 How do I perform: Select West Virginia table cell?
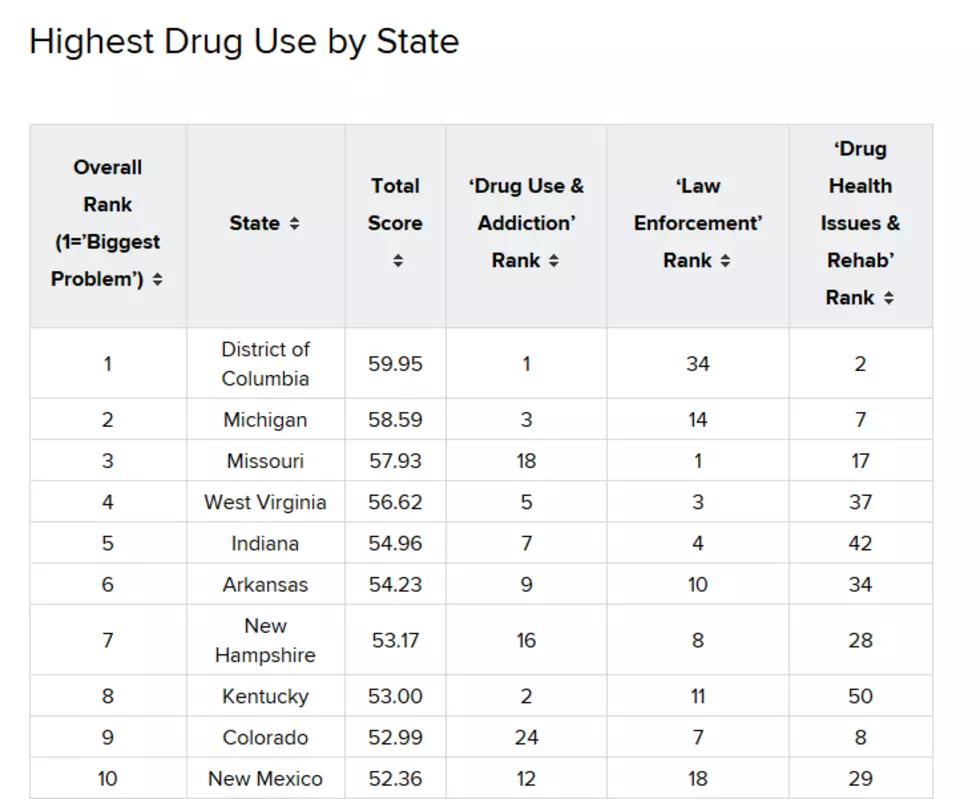click(266, 502)
